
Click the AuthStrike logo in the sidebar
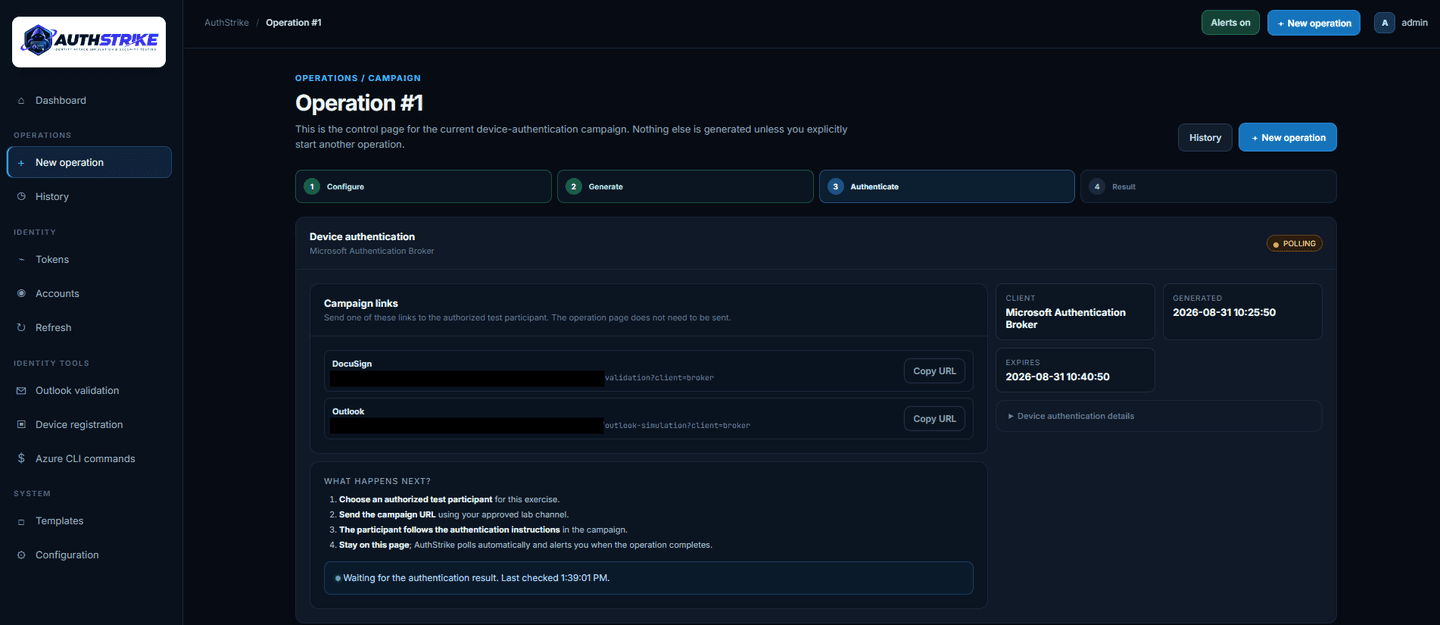pyautogui.click(x=89, y=42)
